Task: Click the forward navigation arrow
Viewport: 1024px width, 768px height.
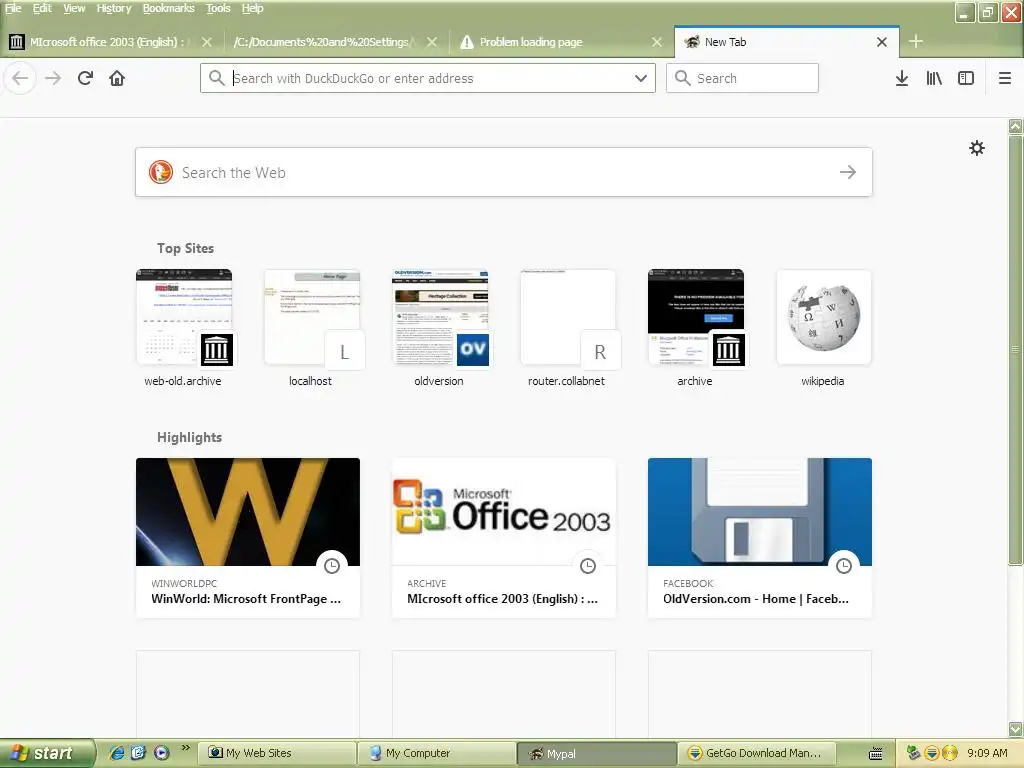Action: coord(53,78)
